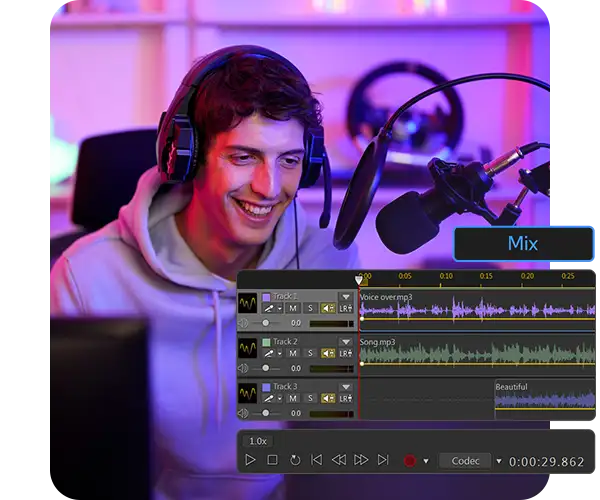The image size is (600, 500).
Task: Click the Stop button
Action: click(272, 460)
